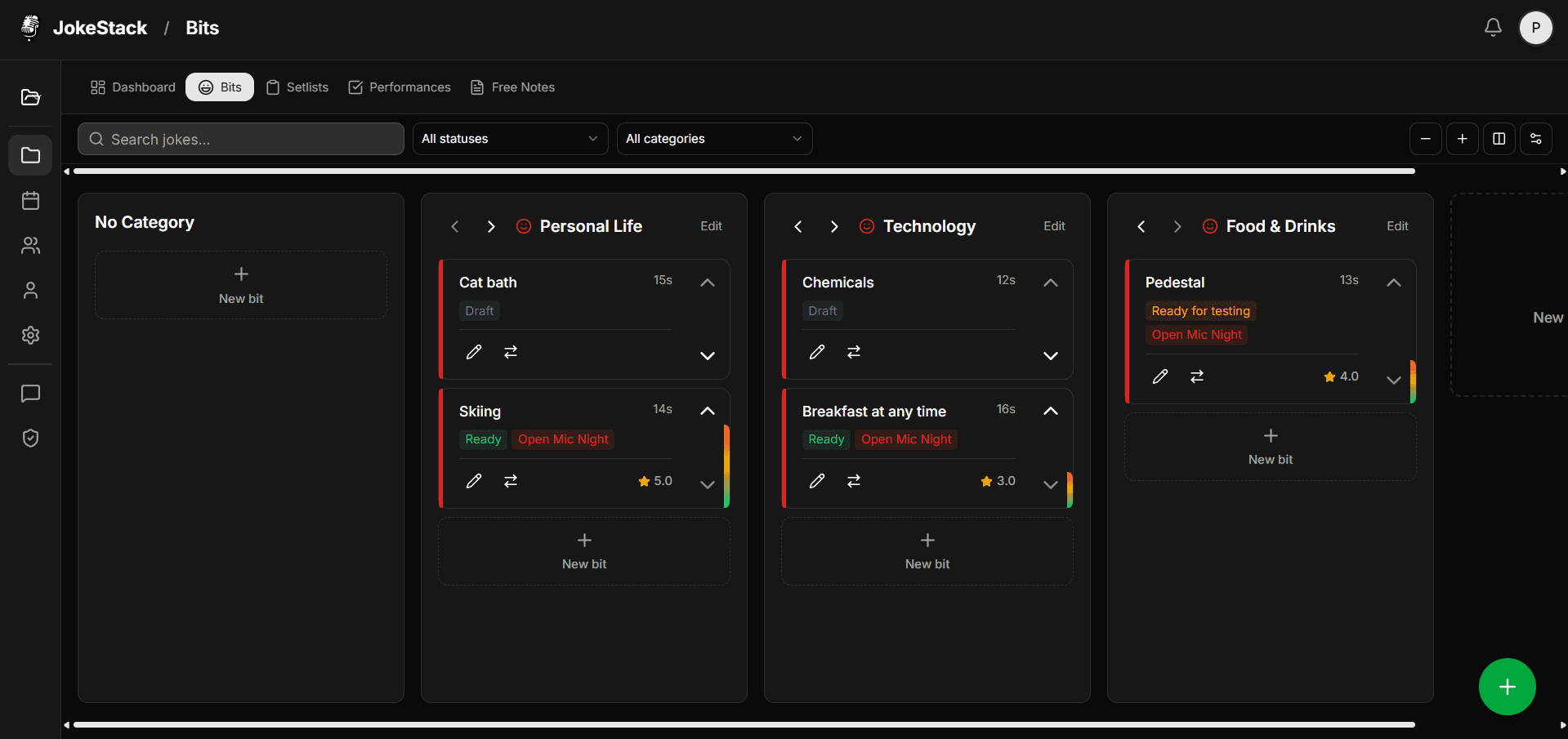Click the Ready for testing status on Pedestal
1568x739 pixels.
1200,311
